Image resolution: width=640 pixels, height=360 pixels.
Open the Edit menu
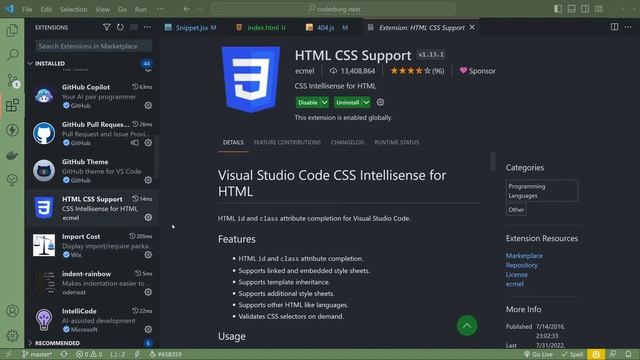coord(46,9)
